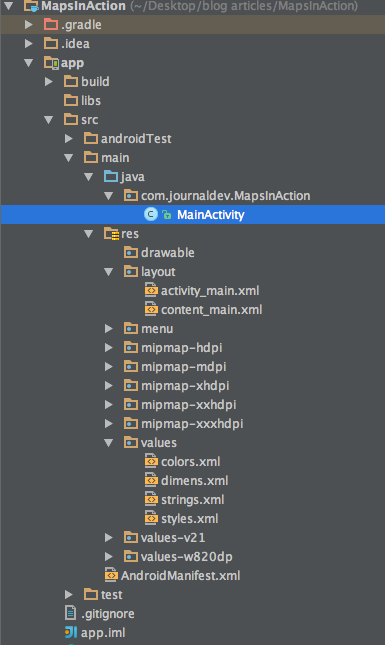Click the app module folder icon
The image size is (385, 645).
(51, 63)
